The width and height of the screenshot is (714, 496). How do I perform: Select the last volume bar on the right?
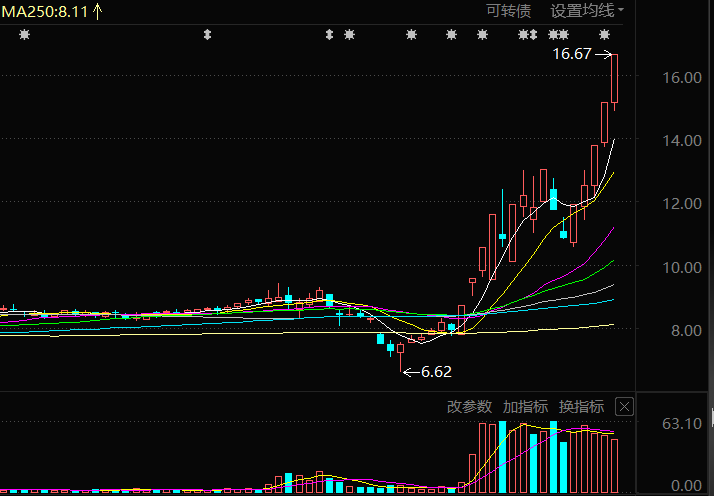[614, 466]
